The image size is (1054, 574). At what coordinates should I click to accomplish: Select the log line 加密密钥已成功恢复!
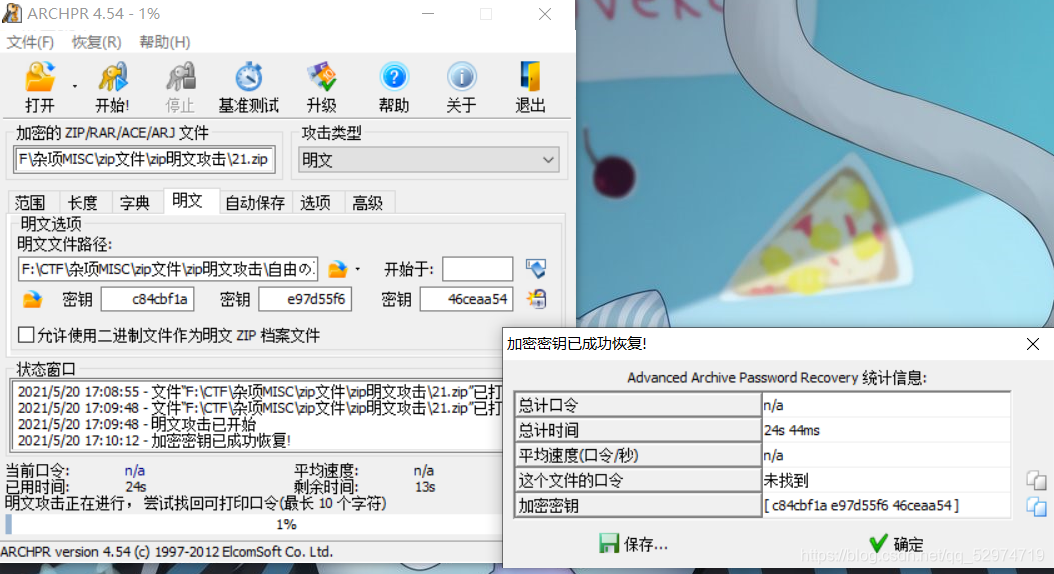[x=154, y=441]
